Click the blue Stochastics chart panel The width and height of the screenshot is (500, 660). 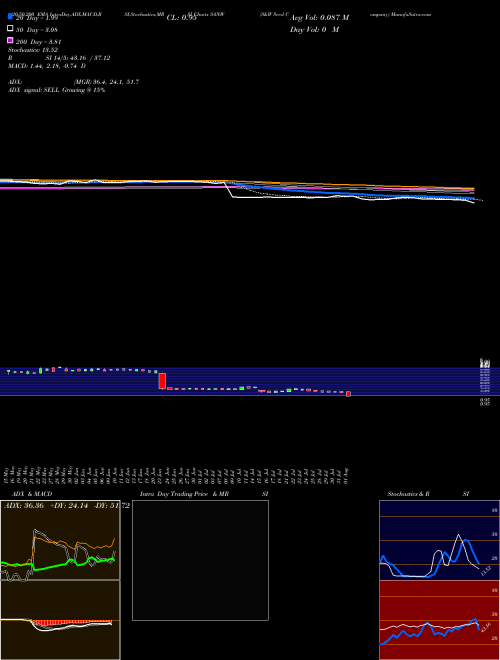pos(439,540)
